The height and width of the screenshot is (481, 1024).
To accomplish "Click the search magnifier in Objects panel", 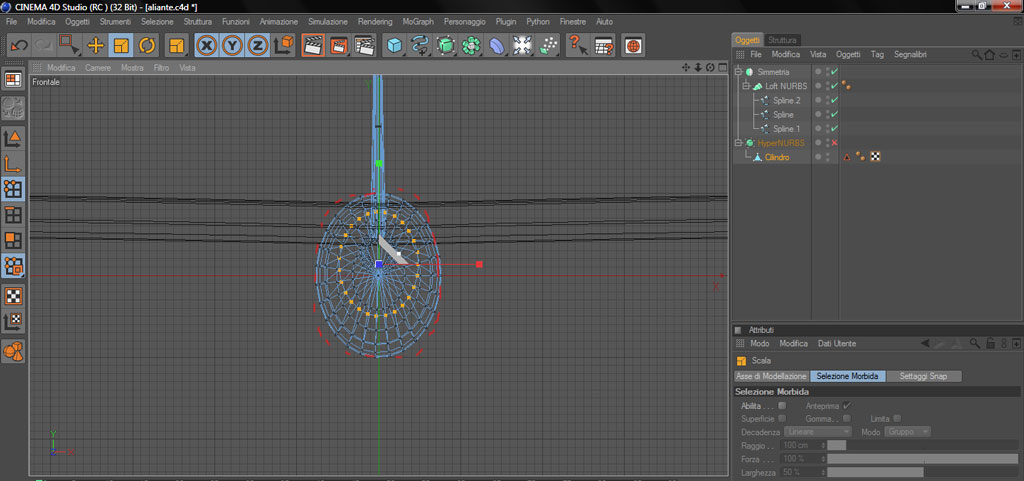I will click(x=976, y=54).
